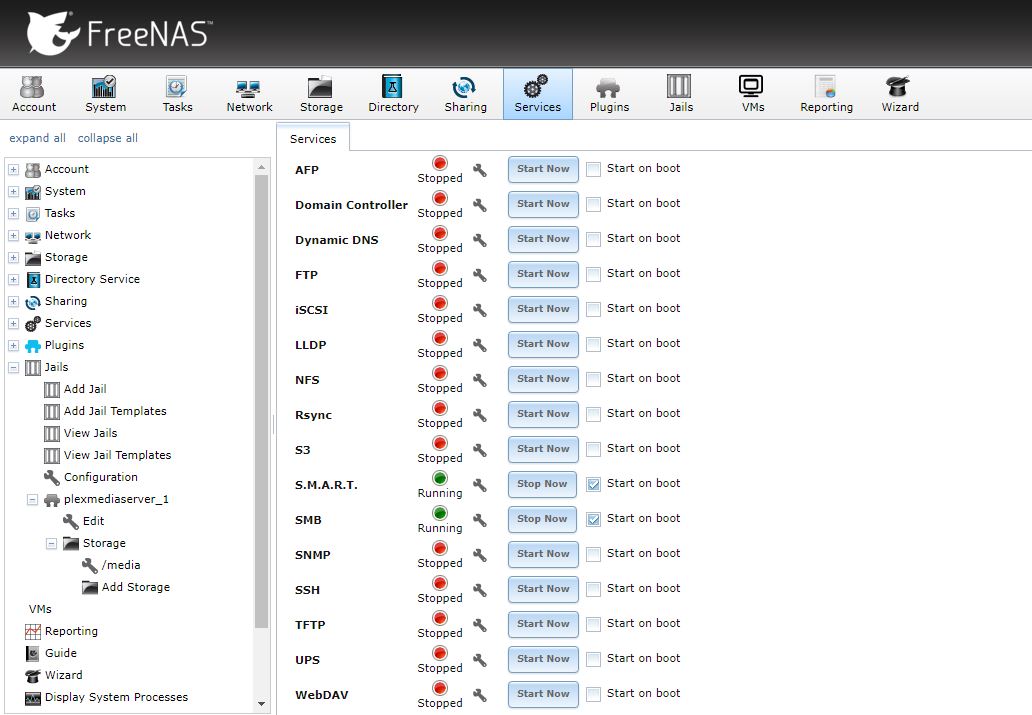
Task: Click the collapse all link
Action: pyautogui.click(x=108, y=138)
